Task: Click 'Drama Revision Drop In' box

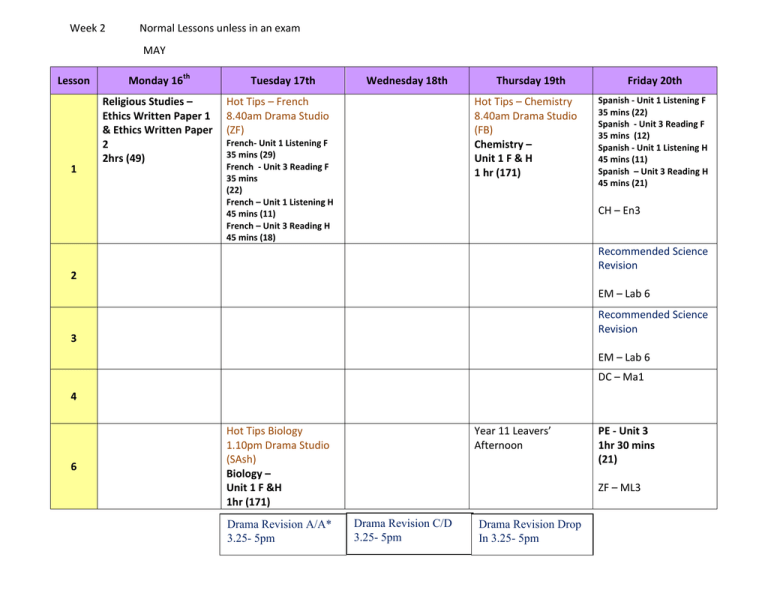Action: click(532, 534)
